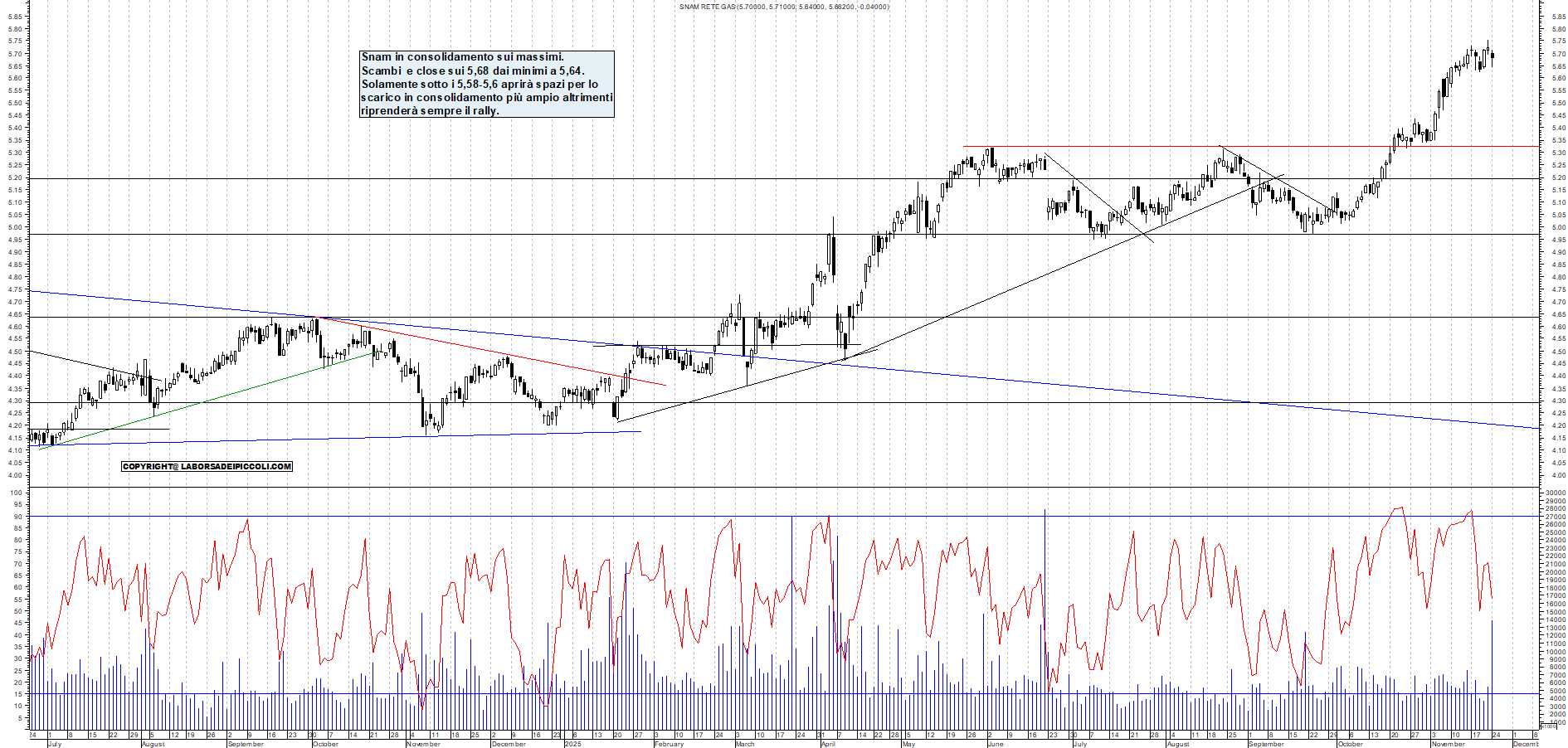Click the red horizontal resistance line near 5.30
Image resolution: width=1568 pixels, height=748 pixels.
tap(1161, 147)
